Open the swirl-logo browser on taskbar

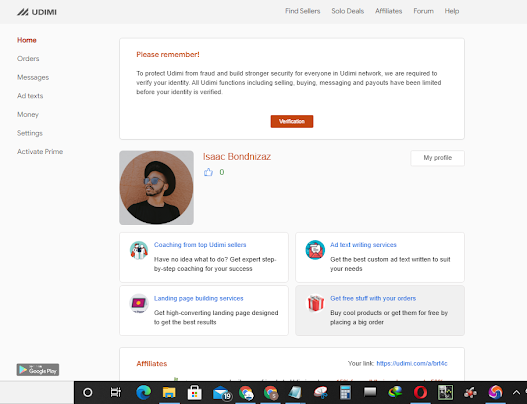pyautogui.click(x=496, y=392)
